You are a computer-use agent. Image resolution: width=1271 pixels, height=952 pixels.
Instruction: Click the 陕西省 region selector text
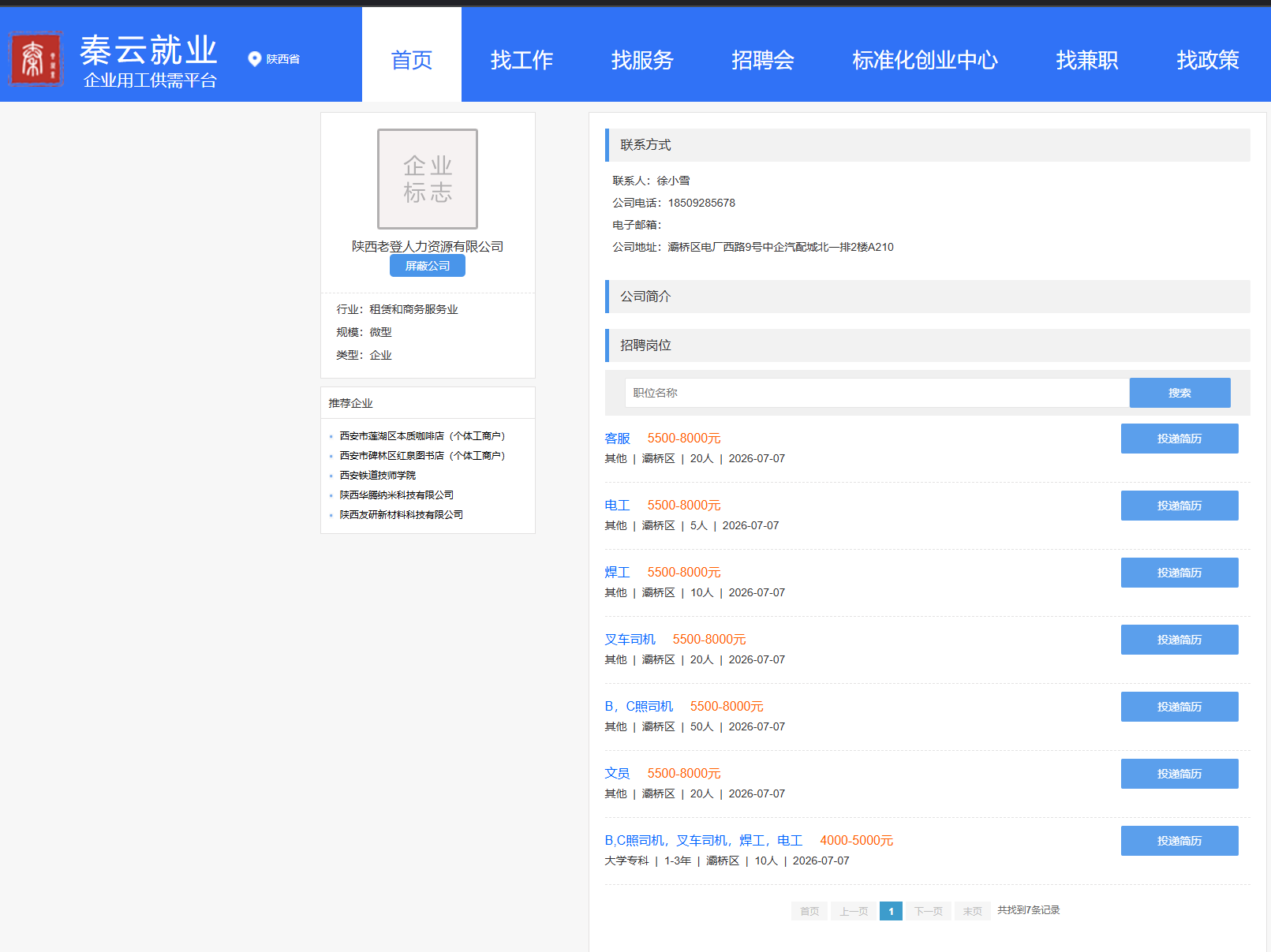[x=283, y=59]
